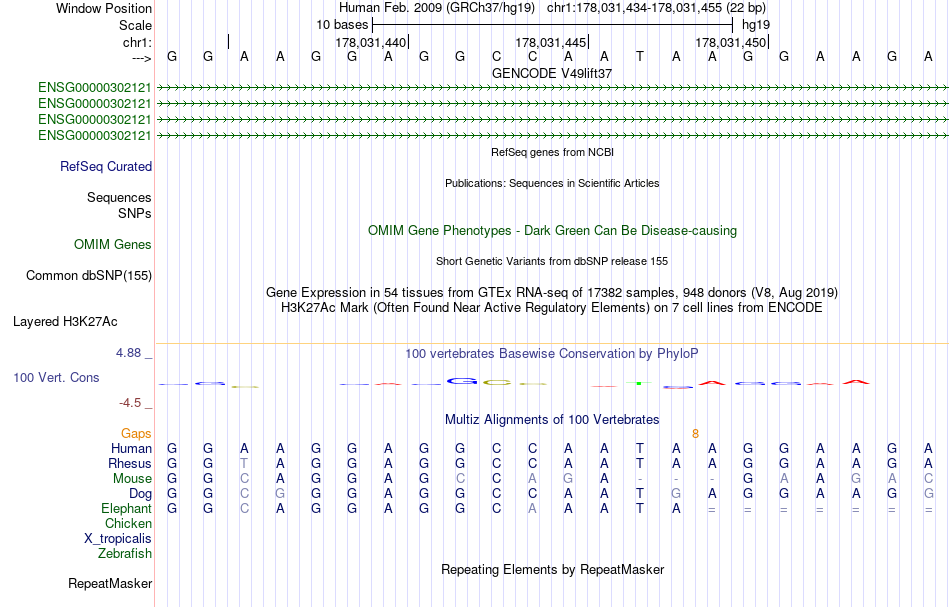The height and width of the screenshot is (607, 950).
Task: Click the Zebrafish row label
Action: tap(125, 553)
